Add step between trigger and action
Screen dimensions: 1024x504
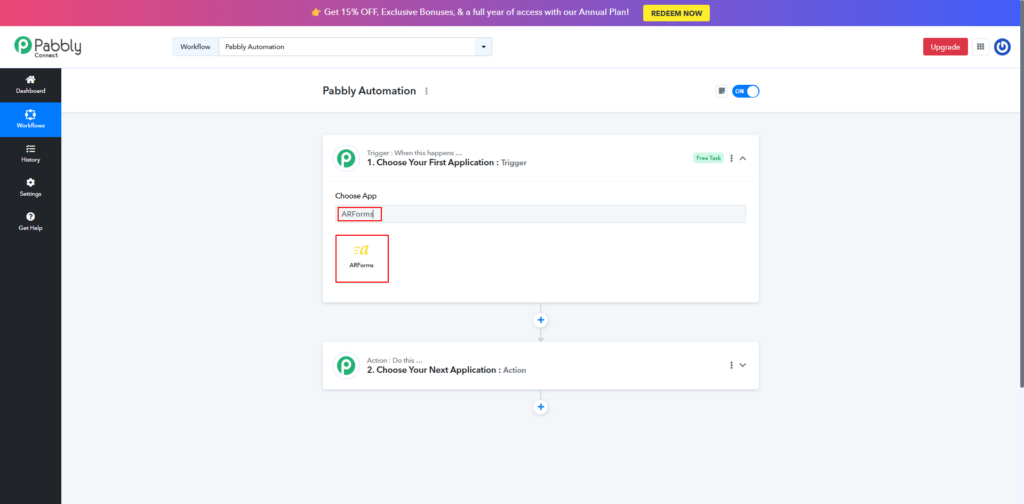pyautogui.click(x=540, y=320)
